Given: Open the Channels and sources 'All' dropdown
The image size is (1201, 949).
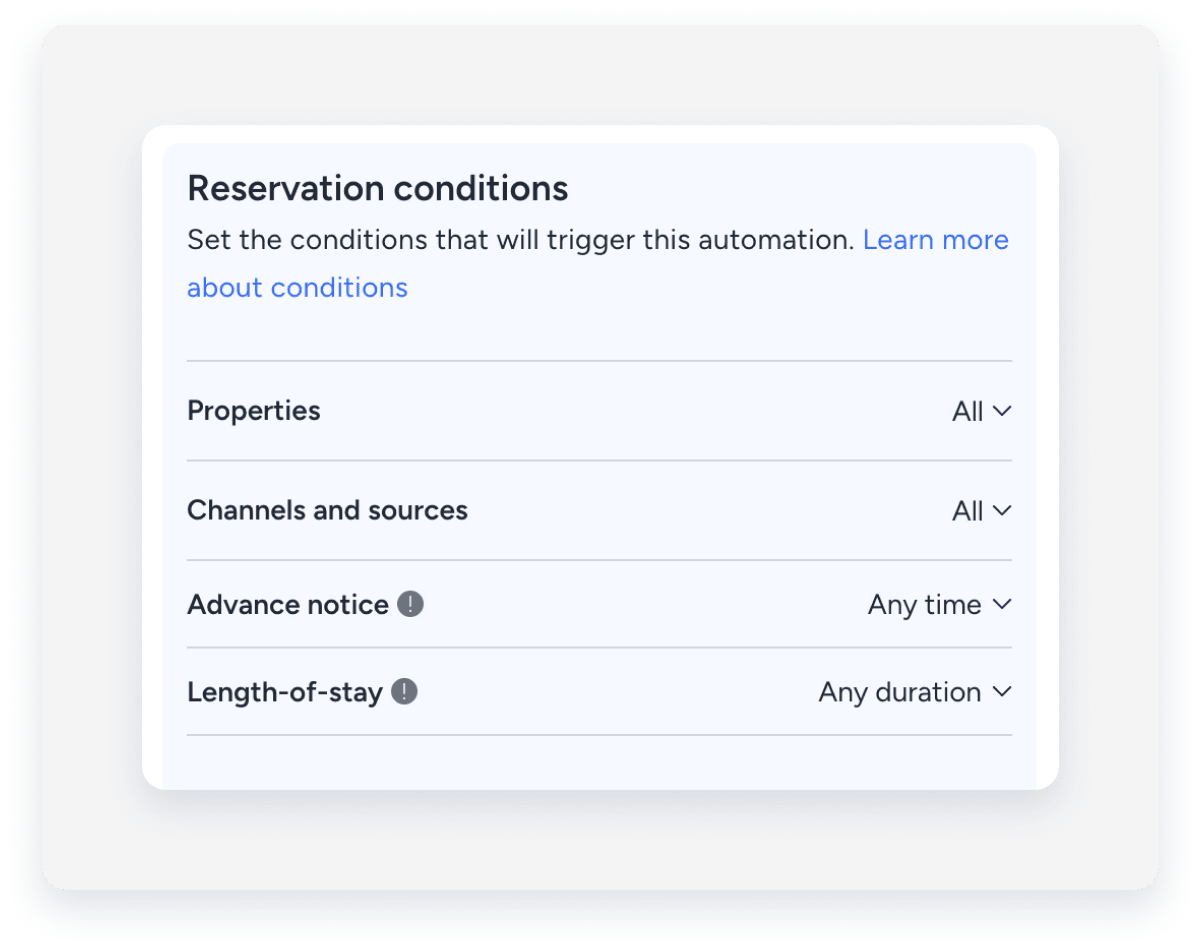Looking at the screenshot, I should pos(967,511).
